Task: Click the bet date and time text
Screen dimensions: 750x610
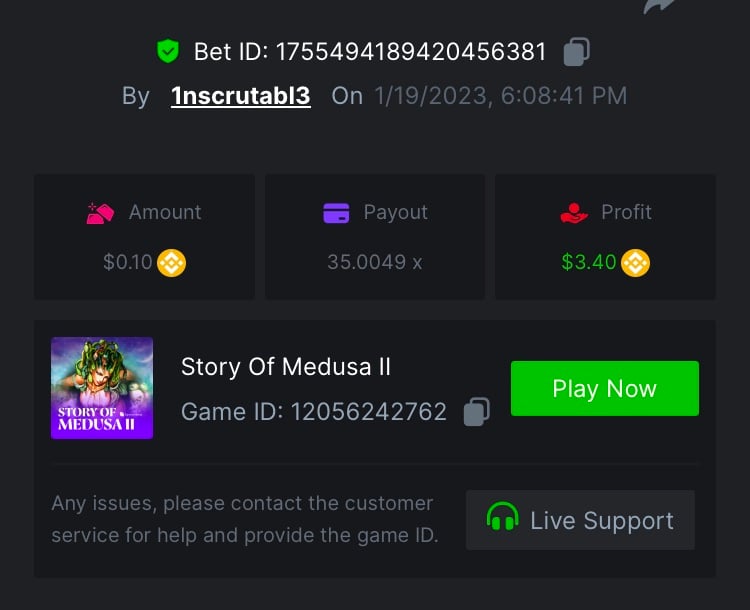Action: pos(500,96)
